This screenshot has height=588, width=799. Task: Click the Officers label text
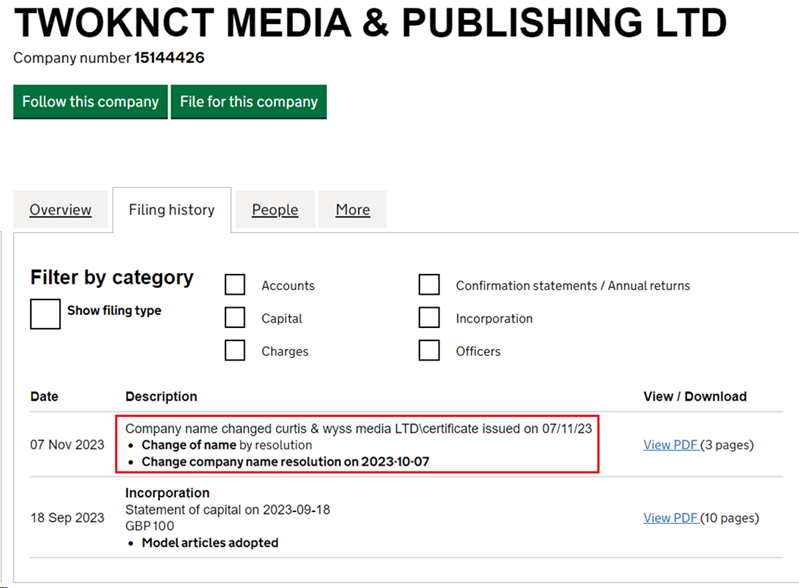point(478,352)
